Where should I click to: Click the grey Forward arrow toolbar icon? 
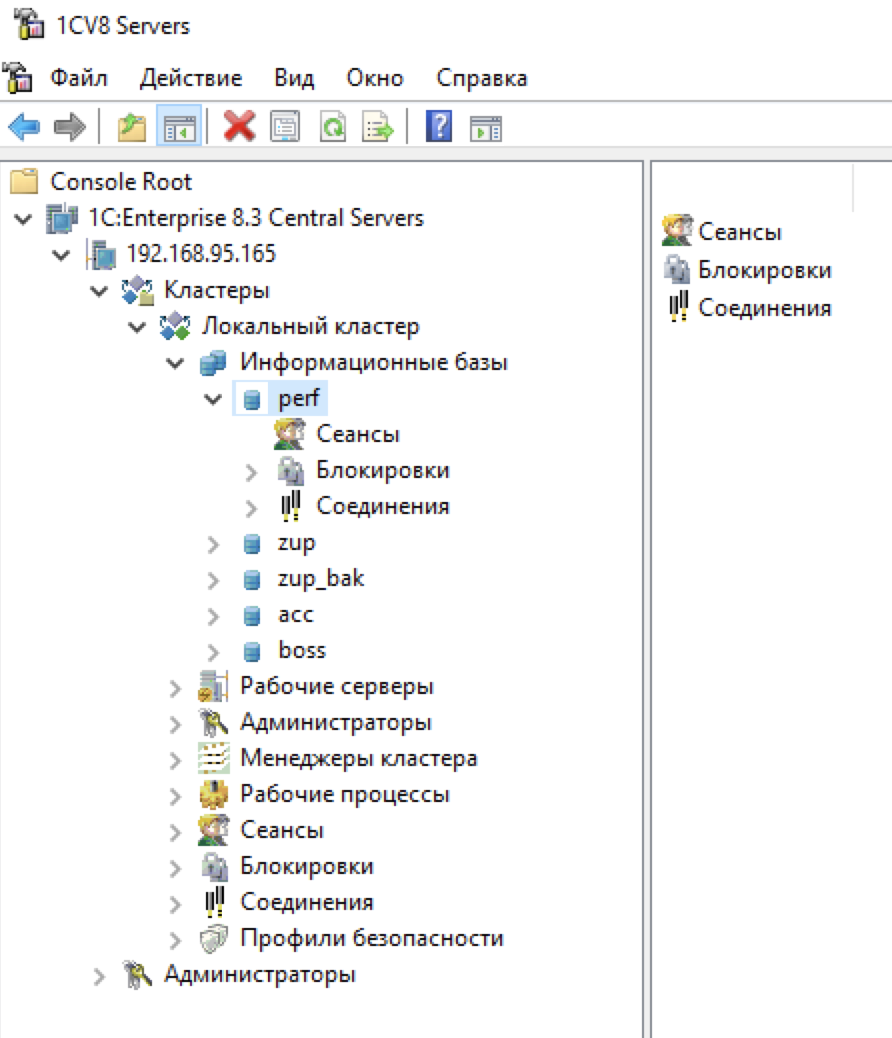[70, 126]
